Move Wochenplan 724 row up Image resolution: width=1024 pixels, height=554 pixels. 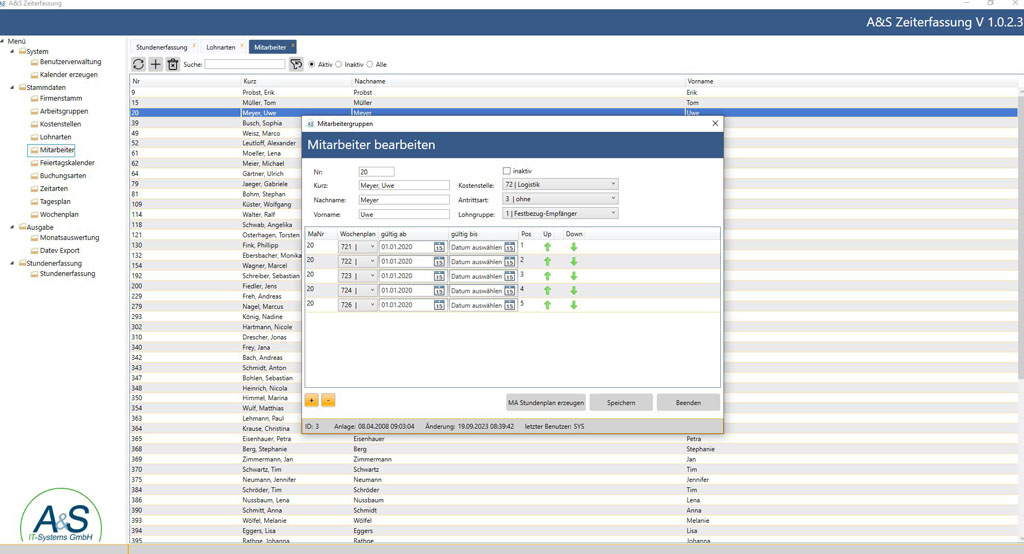point(547,290)
